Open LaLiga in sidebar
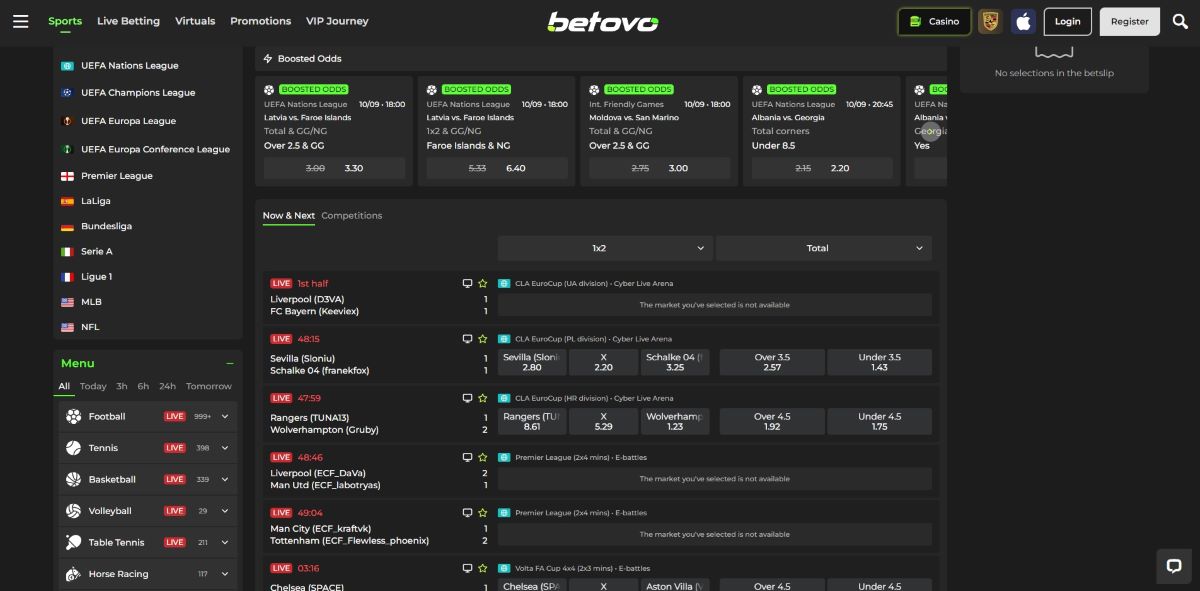The height and width of the screenshot is (591, 1200). click(96, 201)
